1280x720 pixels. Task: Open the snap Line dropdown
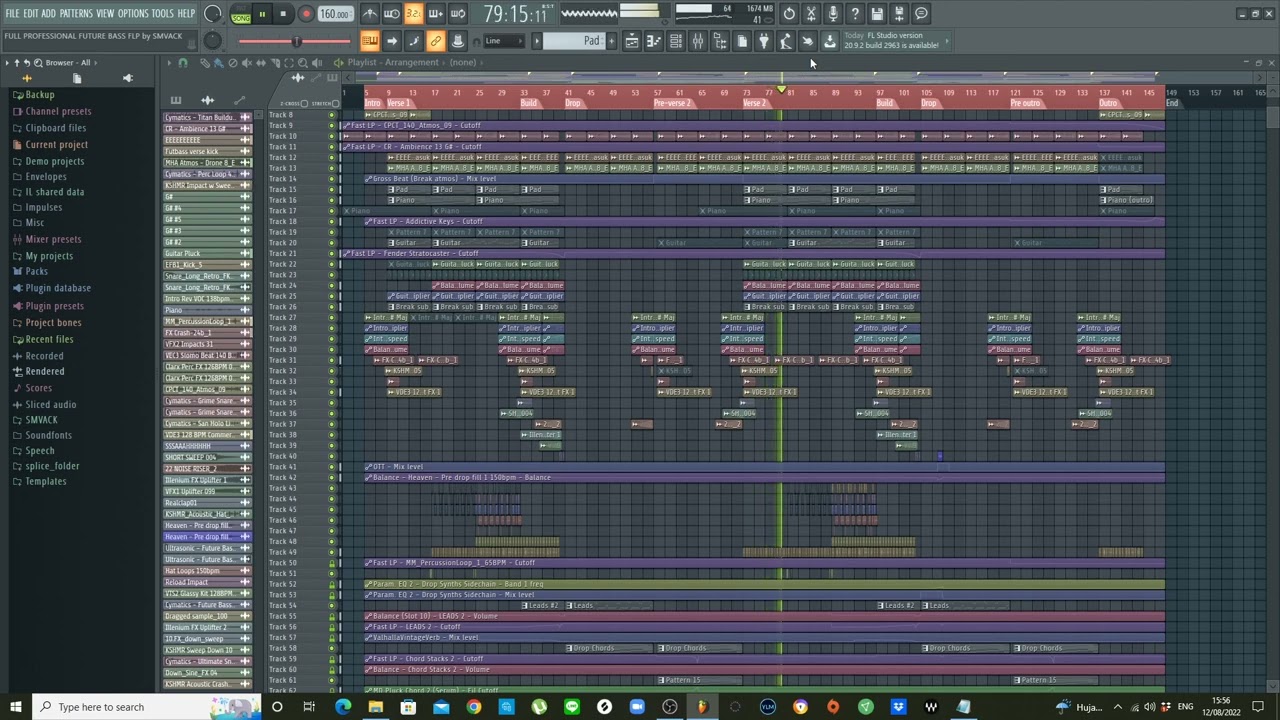(504, 41)
